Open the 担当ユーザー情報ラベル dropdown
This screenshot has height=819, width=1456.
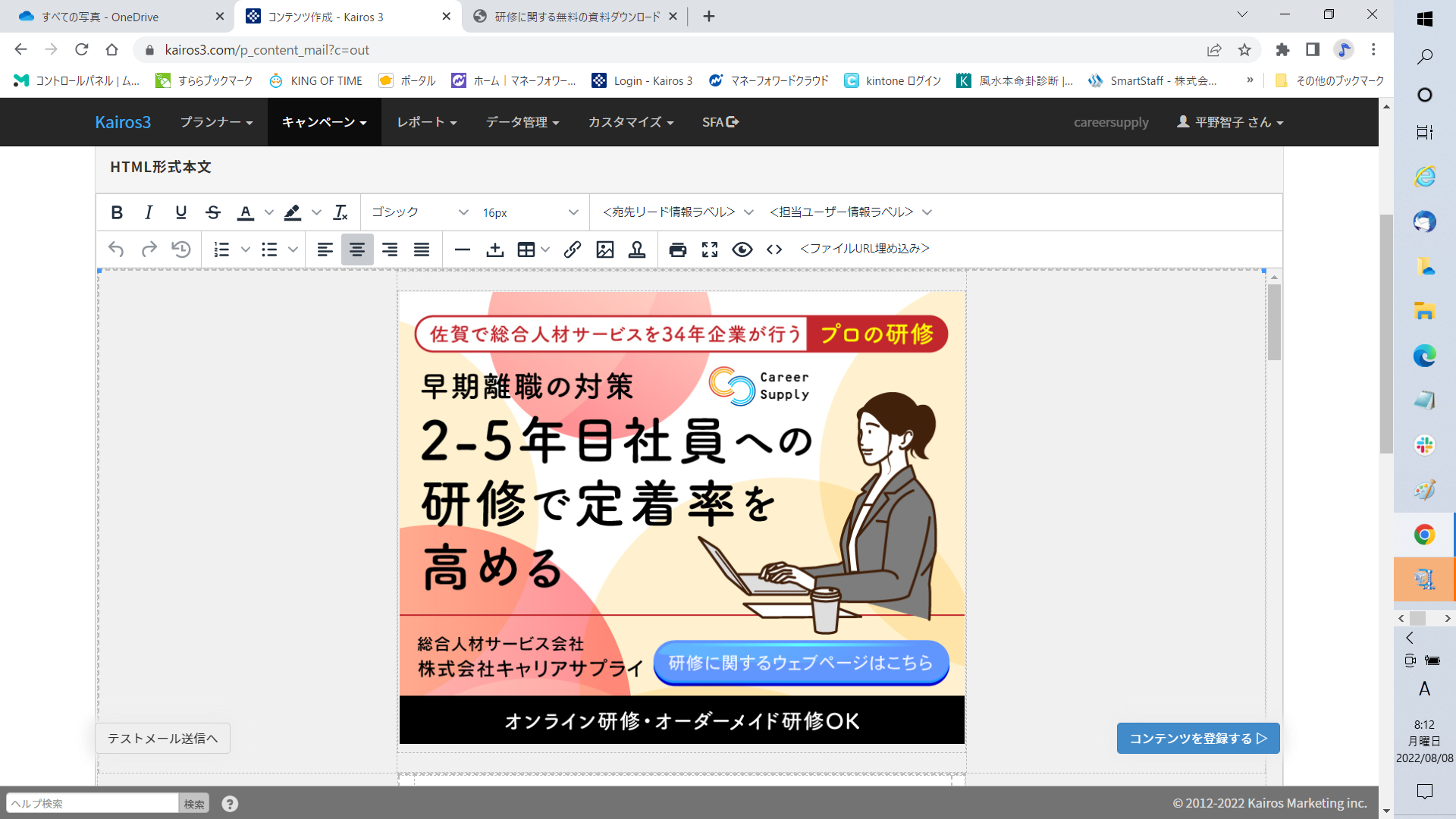(850, 212)
